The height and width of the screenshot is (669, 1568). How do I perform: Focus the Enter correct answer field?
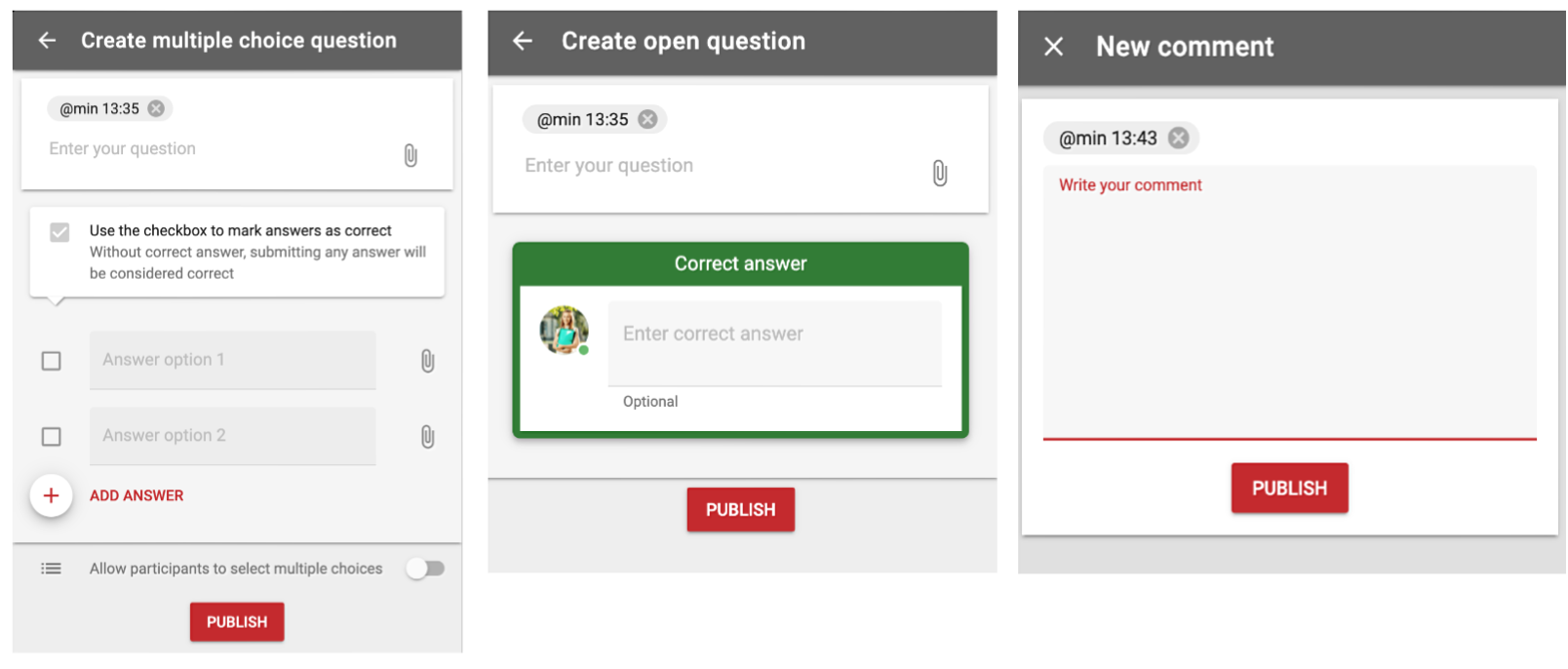[x=775, y=343]
